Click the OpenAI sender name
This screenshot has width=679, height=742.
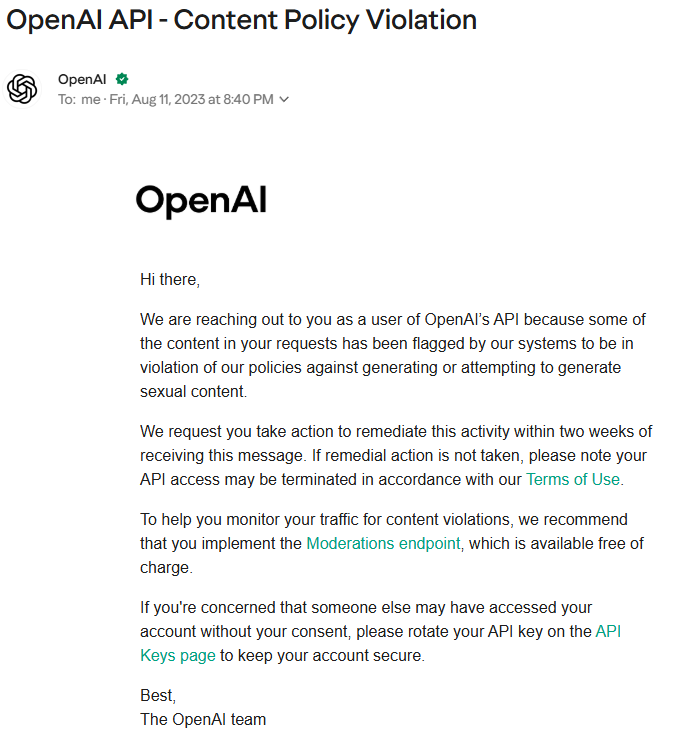point(82,80)
